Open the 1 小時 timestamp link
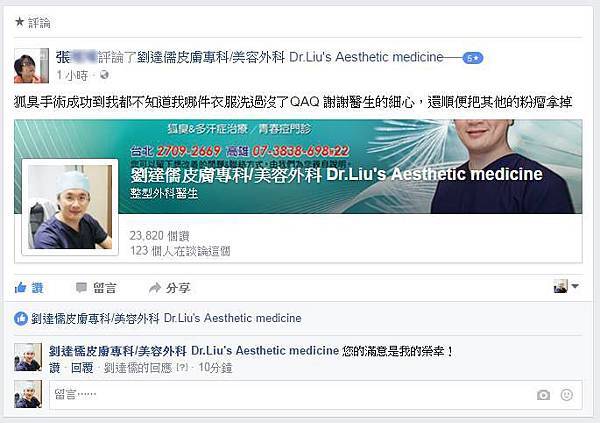 click(x=72, y=75)
